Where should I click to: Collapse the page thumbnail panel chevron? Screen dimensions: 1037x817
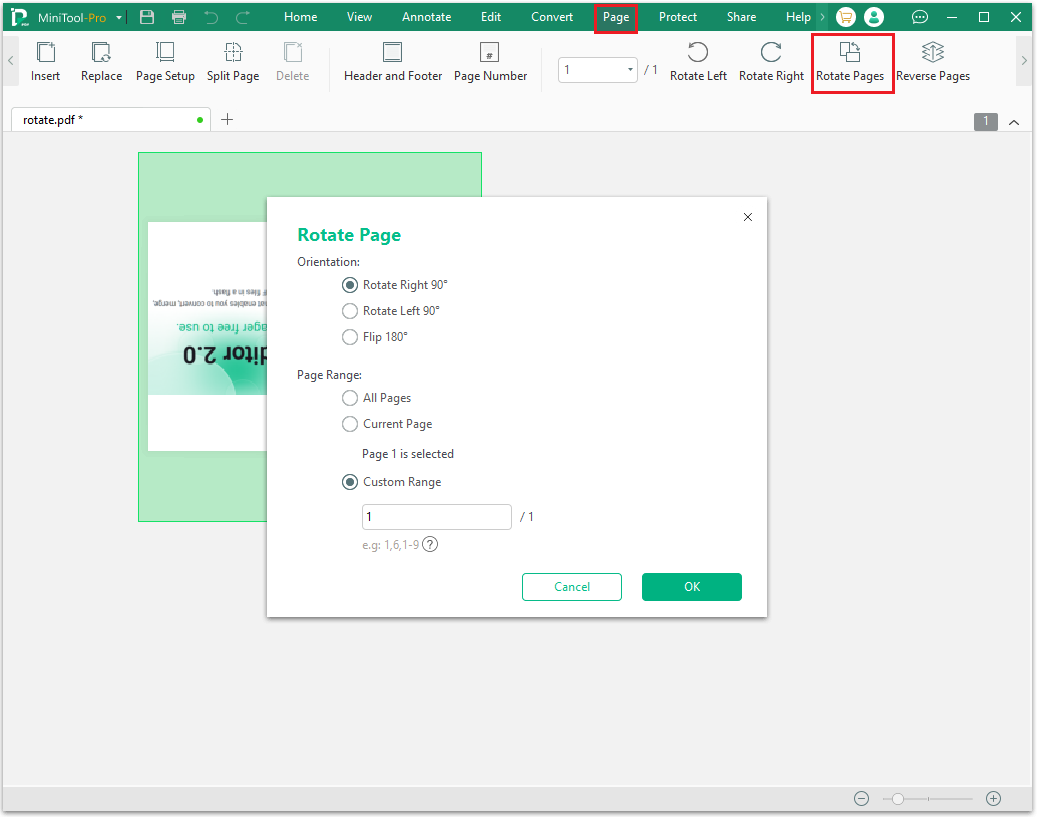[x=1014, y=121]
